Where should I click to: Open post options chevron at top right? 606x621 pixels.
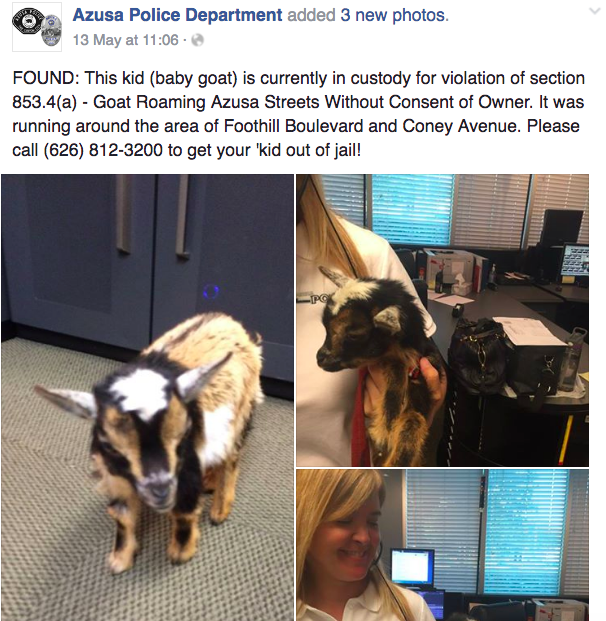tap(595, 11)
